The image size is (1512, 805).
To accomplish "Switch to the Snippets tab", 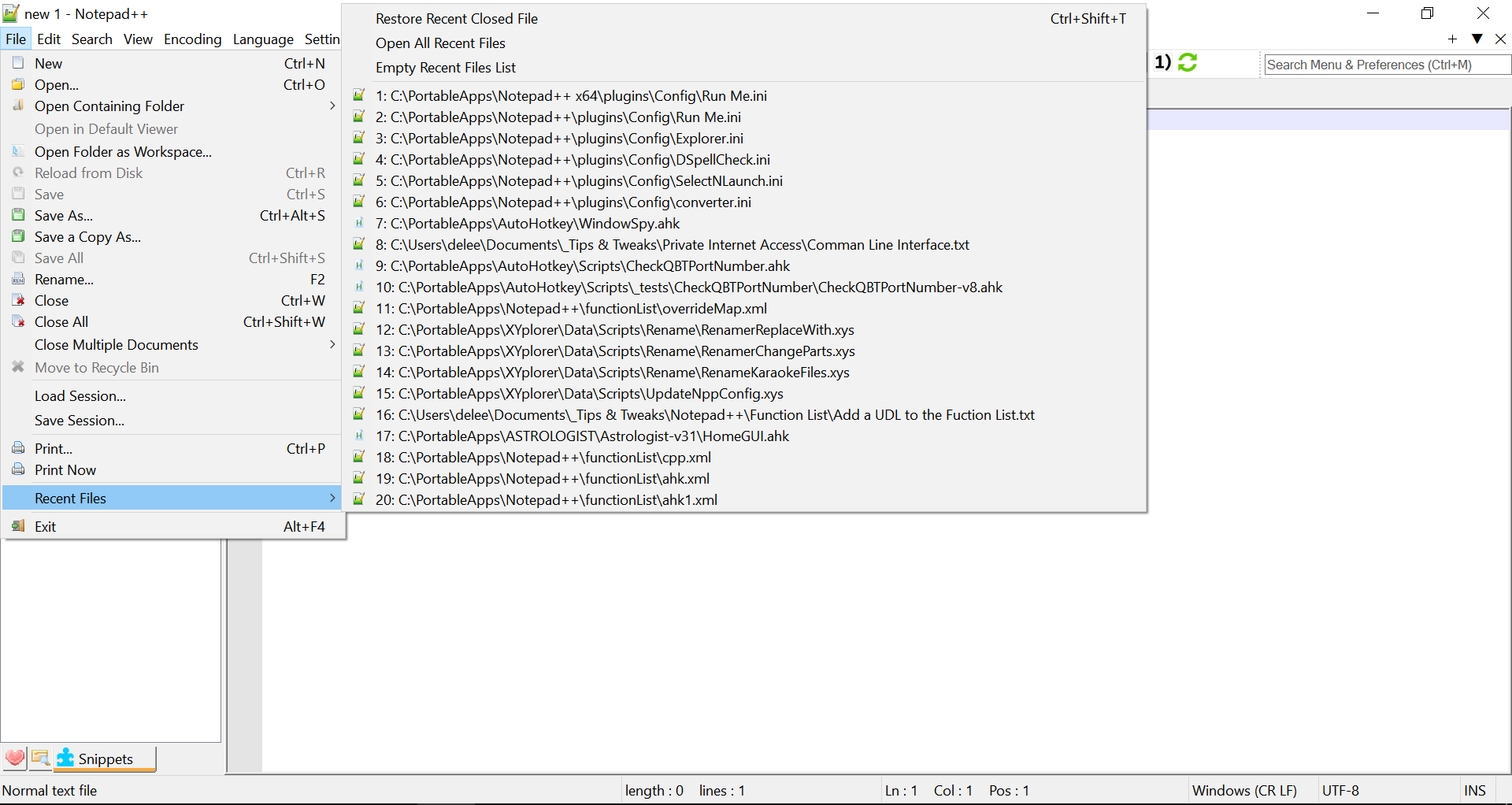I will 105,759.
